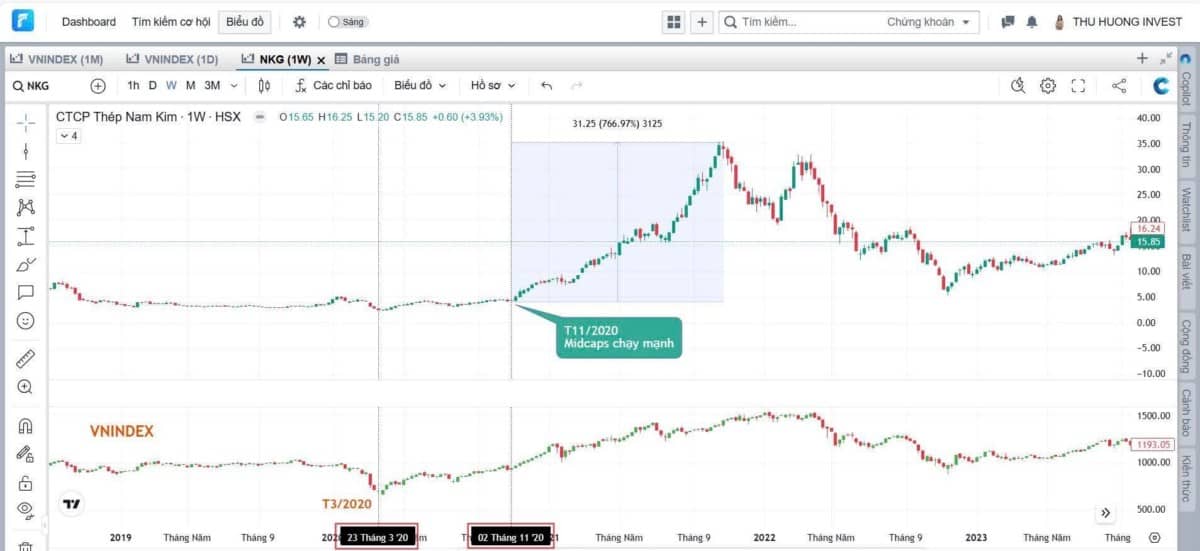The width and height of the screenshot is (1200, 551).
Task: Click the app logo icon
Action: click(x=24, y=21)
